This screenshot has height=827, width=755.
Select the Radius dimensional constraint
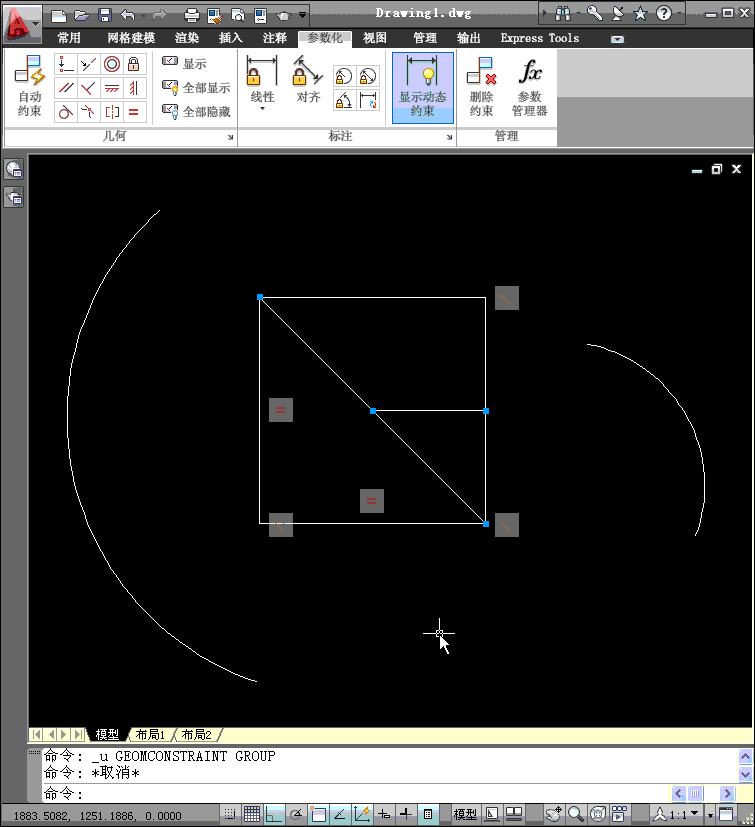click(x=344, y=76)
